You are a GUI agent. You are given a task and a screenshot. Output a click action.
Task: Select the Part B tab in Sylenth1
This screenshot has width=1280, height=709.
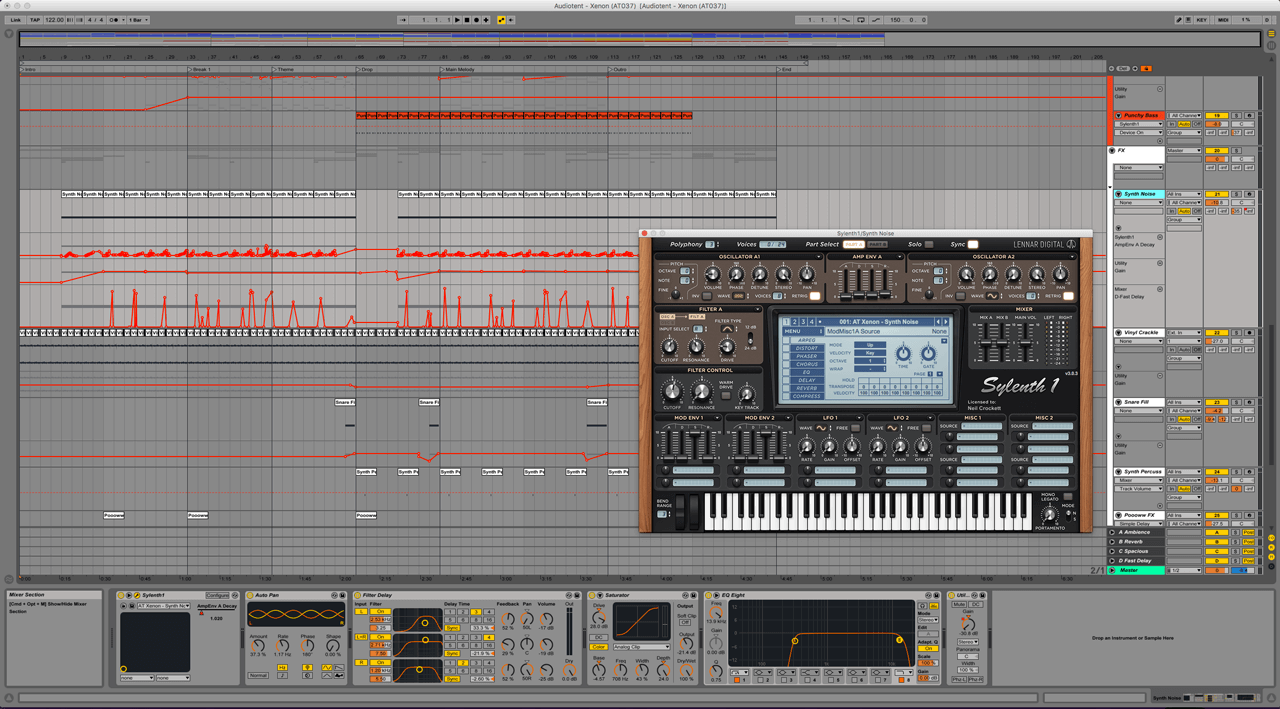pyautogui.click(x=877, y=244)
